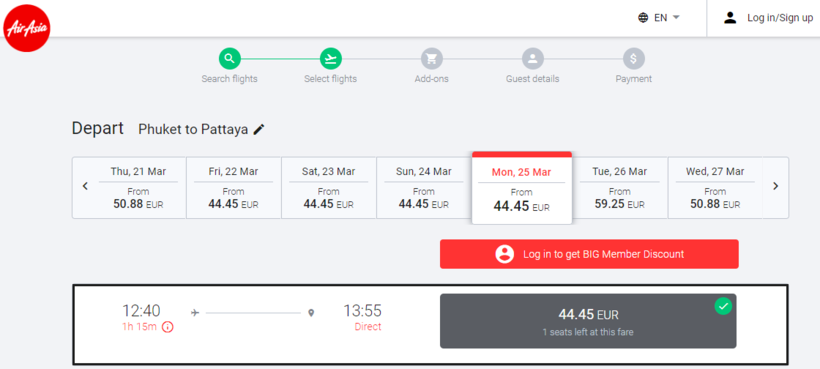
Task: Click Log in to get BIG Member Discount
Action: [x=589, y=254]
